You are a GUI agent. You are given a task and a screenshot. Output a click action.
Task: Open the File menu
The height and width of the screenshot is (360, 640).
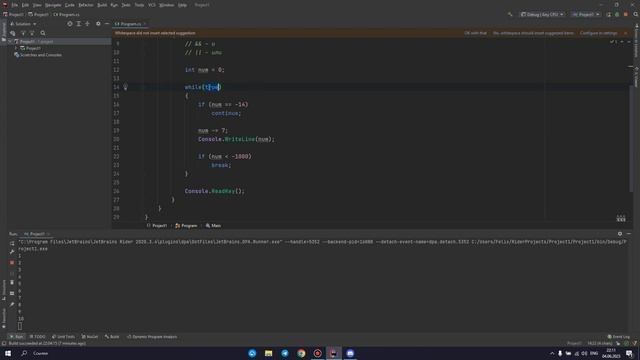[15, 5]
